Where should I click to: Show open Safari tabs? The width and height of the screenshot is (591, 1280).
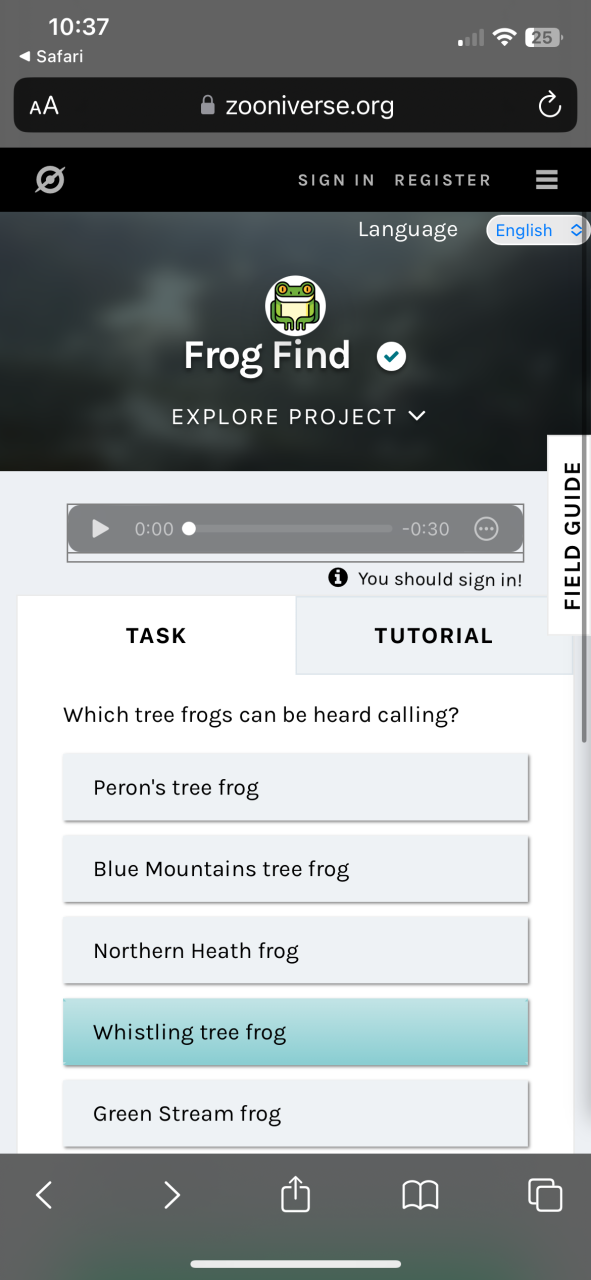545,1195
